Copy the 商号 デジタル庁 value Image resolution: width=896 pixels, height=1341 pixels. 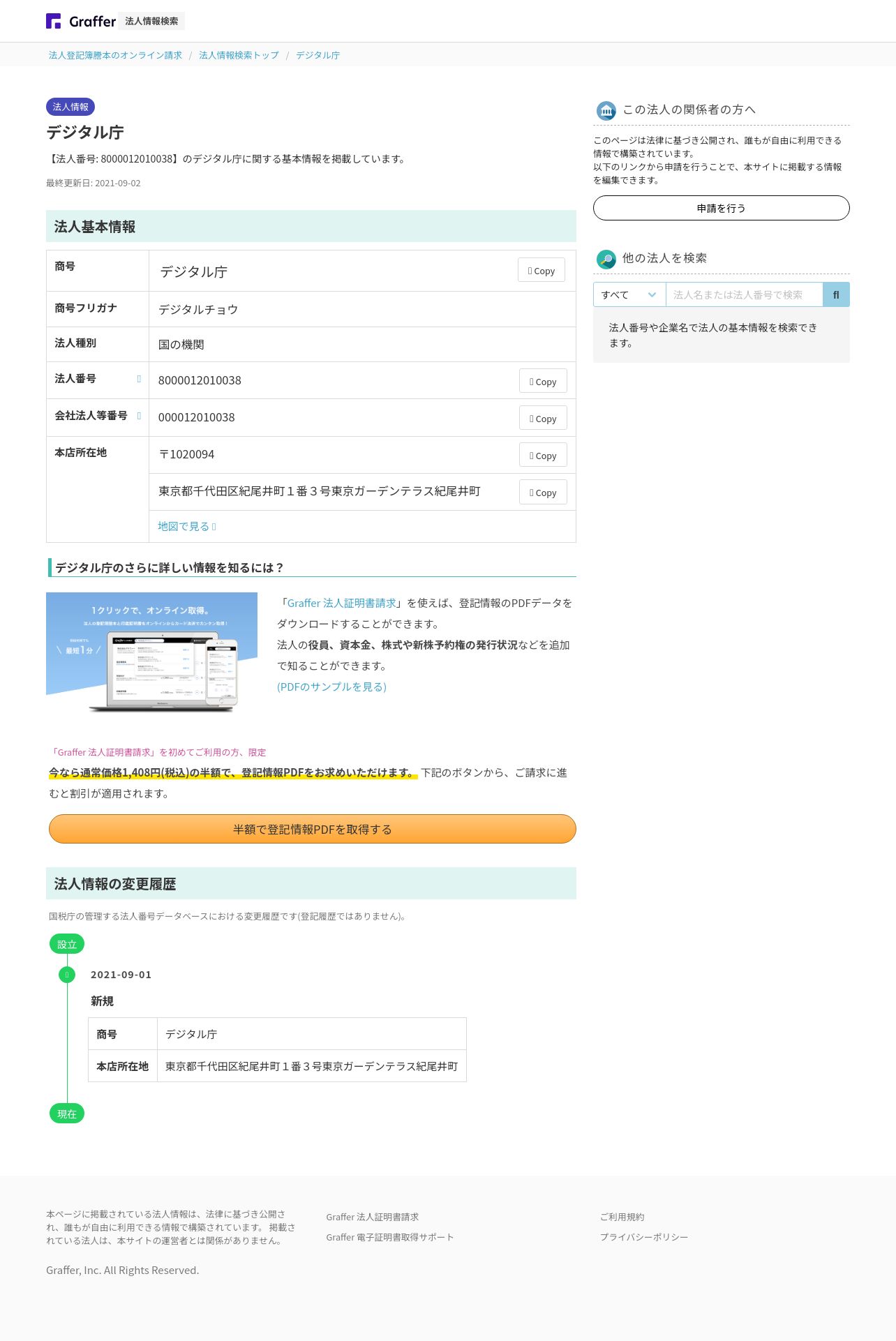click(x=542, y=270)
